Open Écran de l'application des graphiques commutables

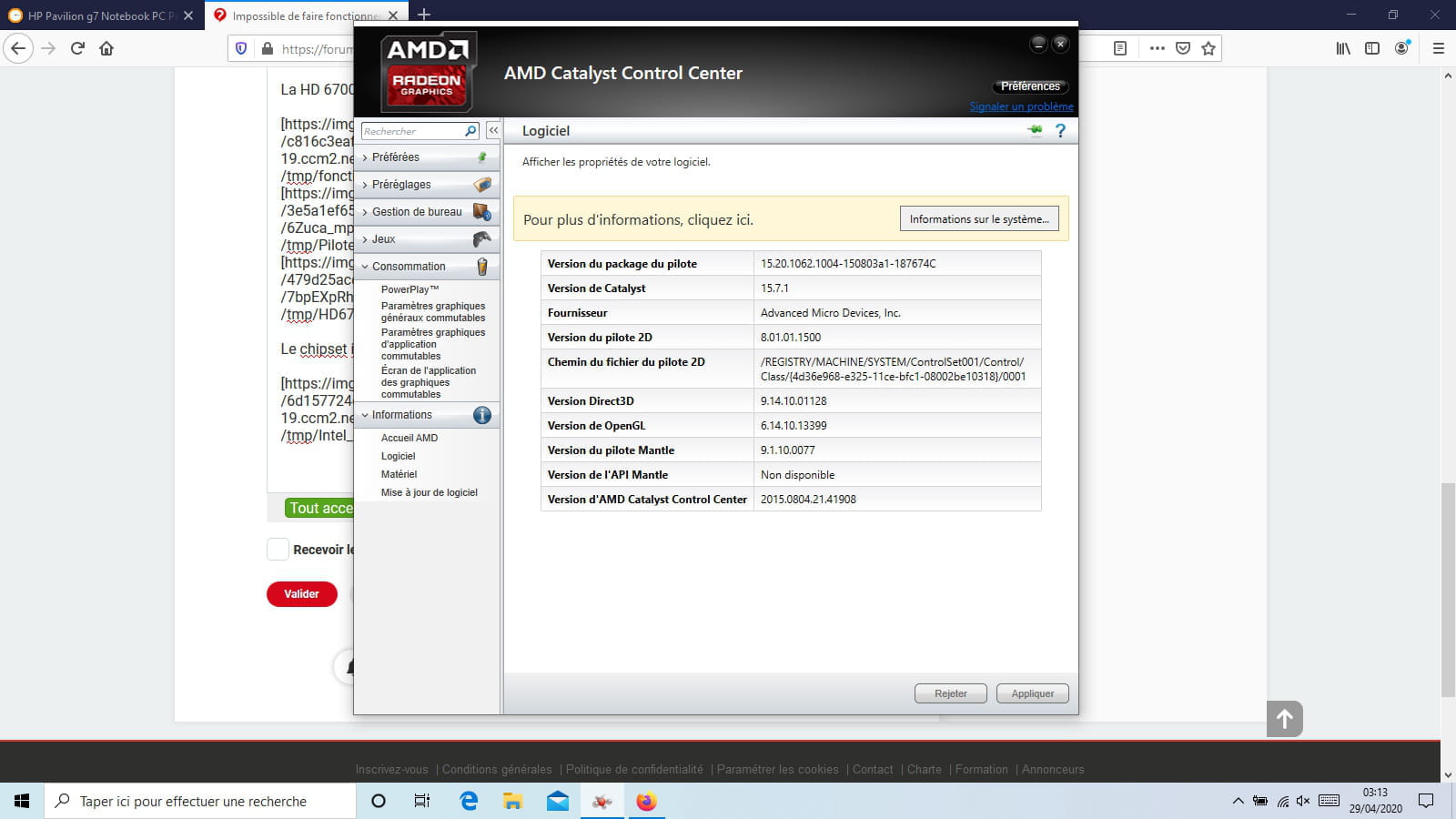429,382
